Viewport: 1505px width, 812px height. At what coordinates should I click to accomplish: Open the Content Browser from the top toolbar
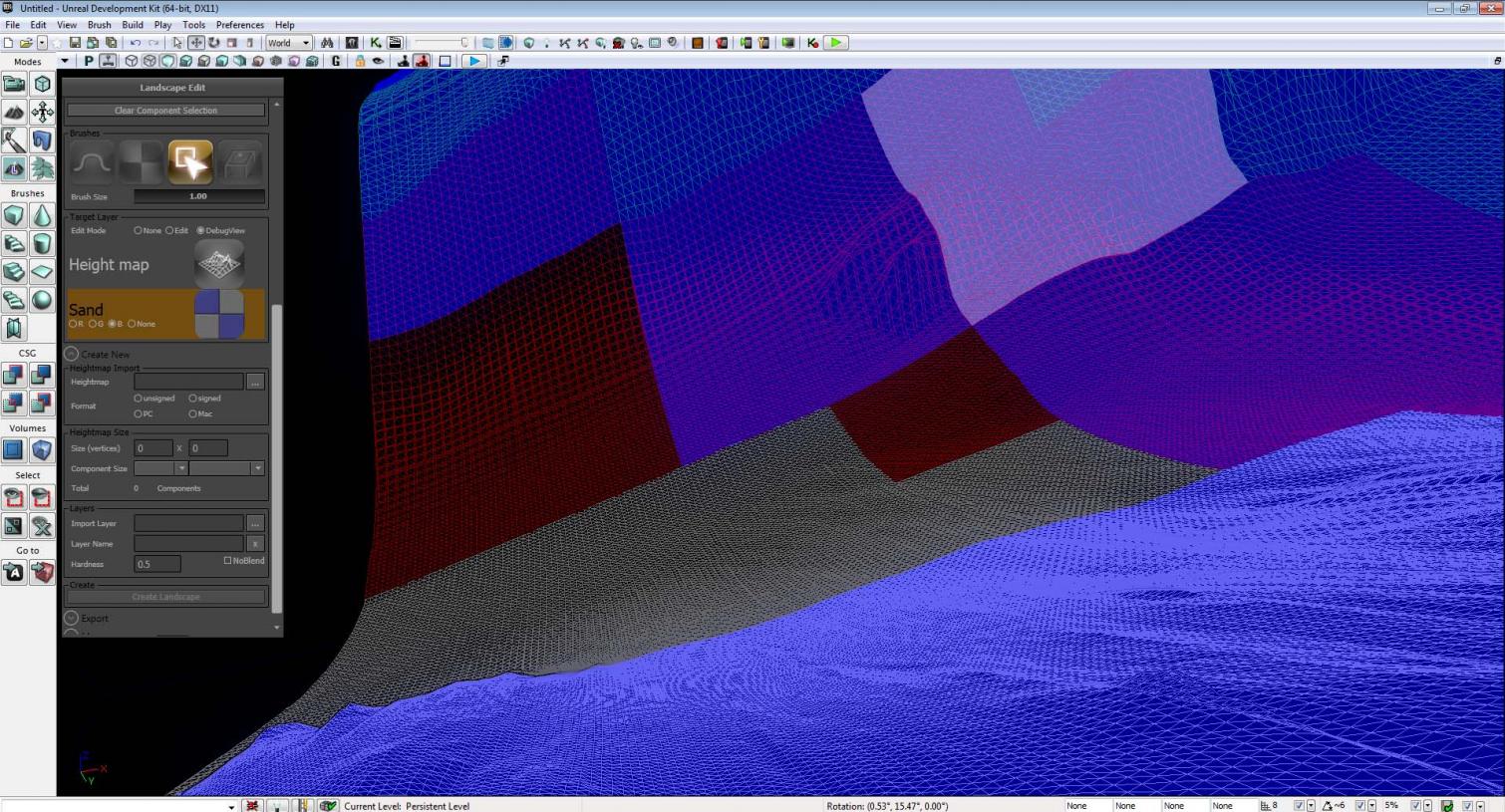coord(351,42)
